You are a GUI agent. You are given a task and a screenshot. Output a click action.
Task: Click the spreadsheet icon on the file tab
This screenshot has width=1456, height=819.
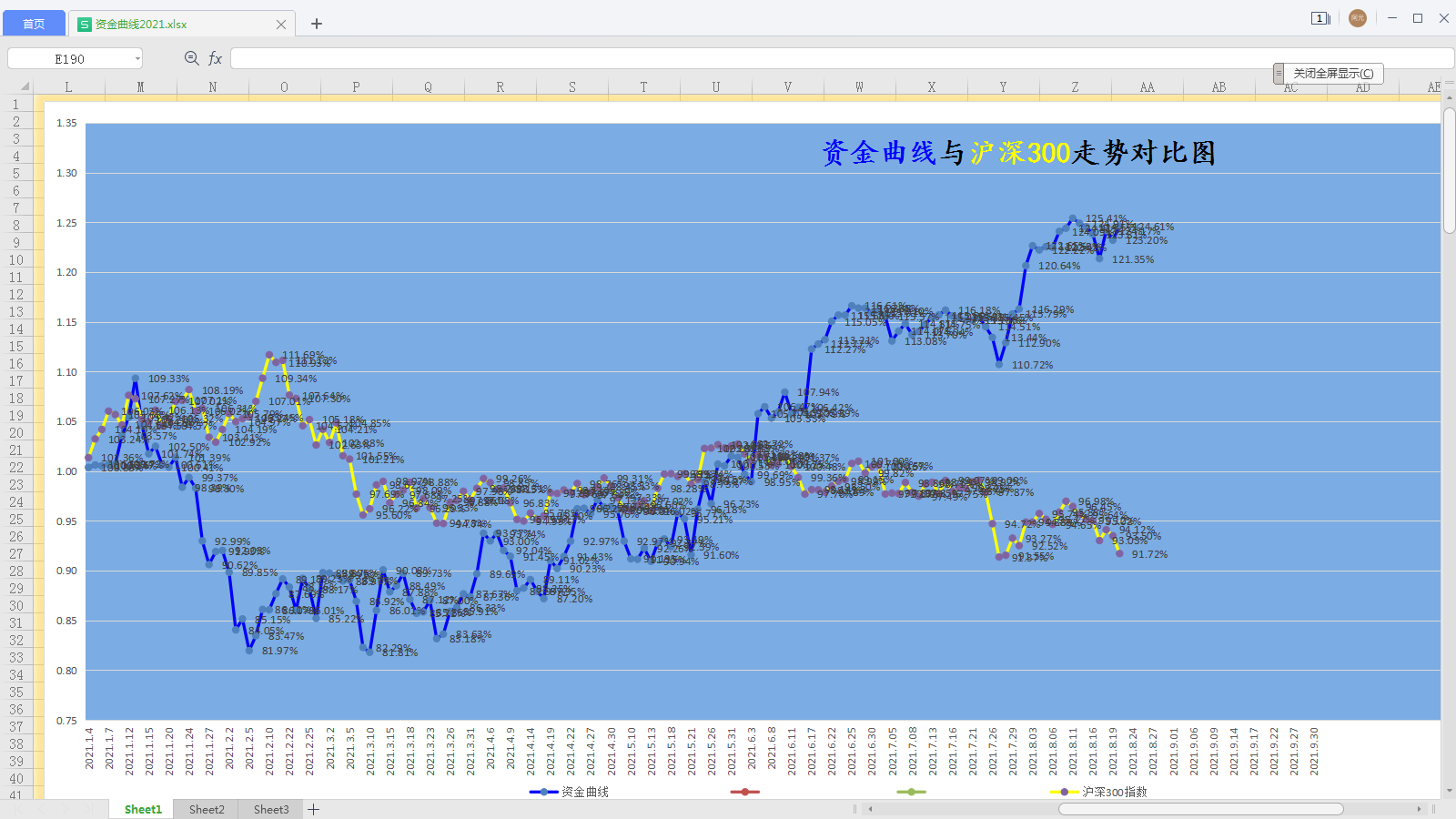tap(85, 25)
